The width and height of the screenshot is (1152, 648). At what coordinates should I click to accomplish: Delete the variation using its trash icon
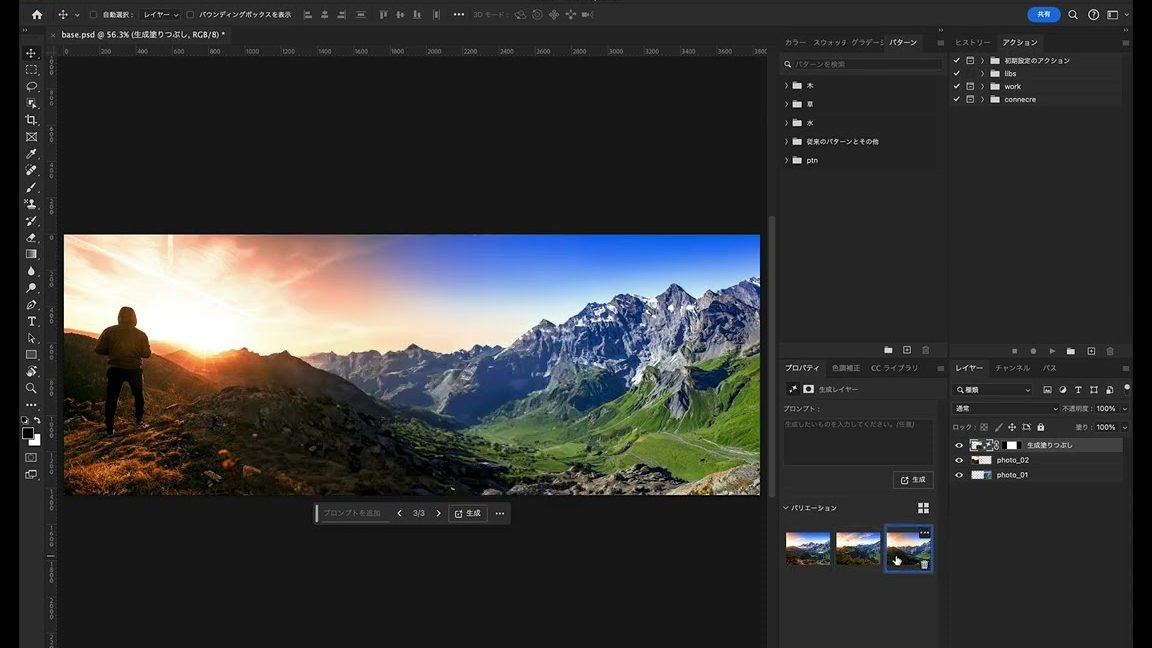tap(924, 564)
